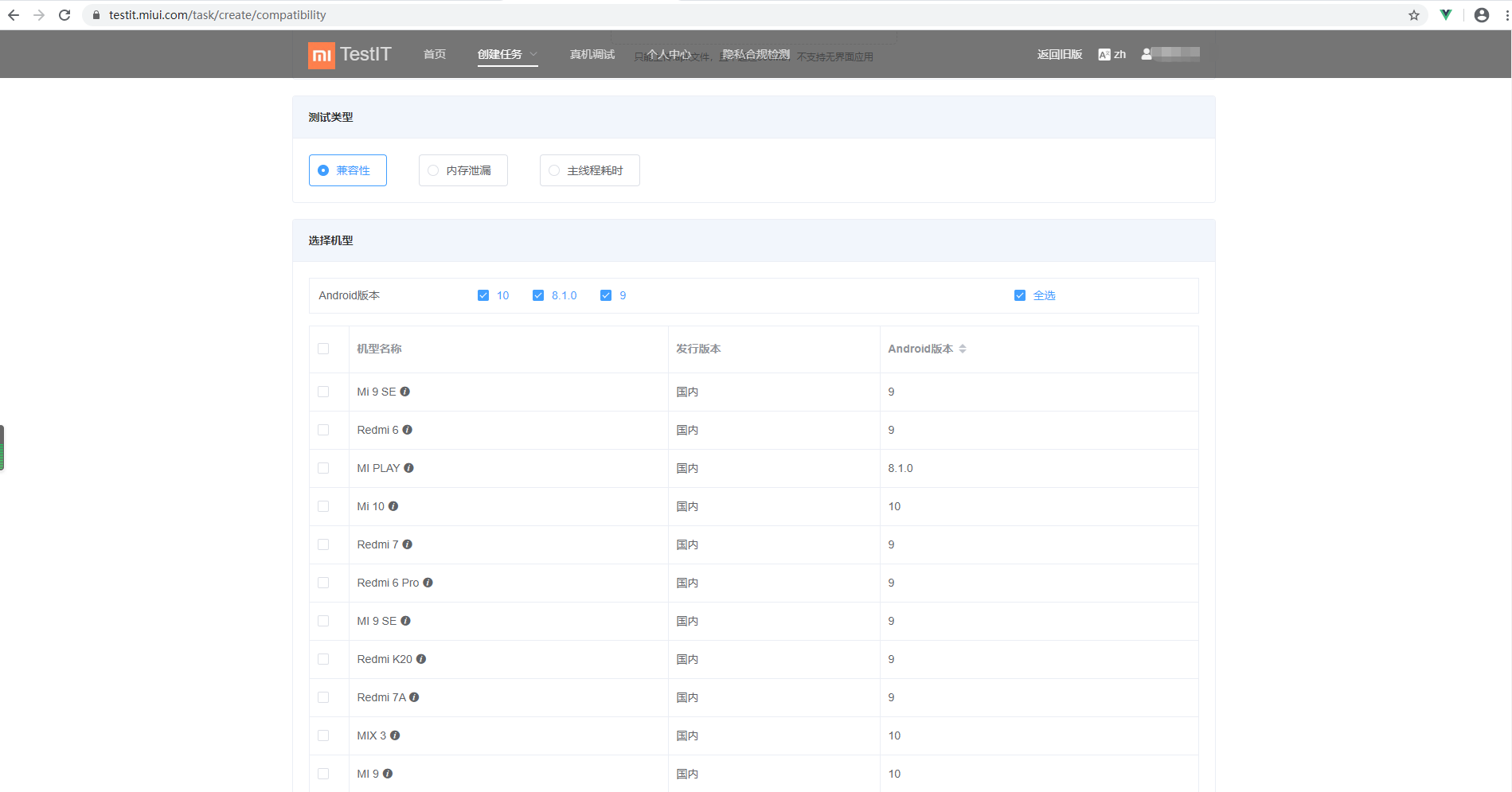This screenshot has height=792, width=1512.
Task: Click the browser address bar URL
Action: [x=217, y=15]
